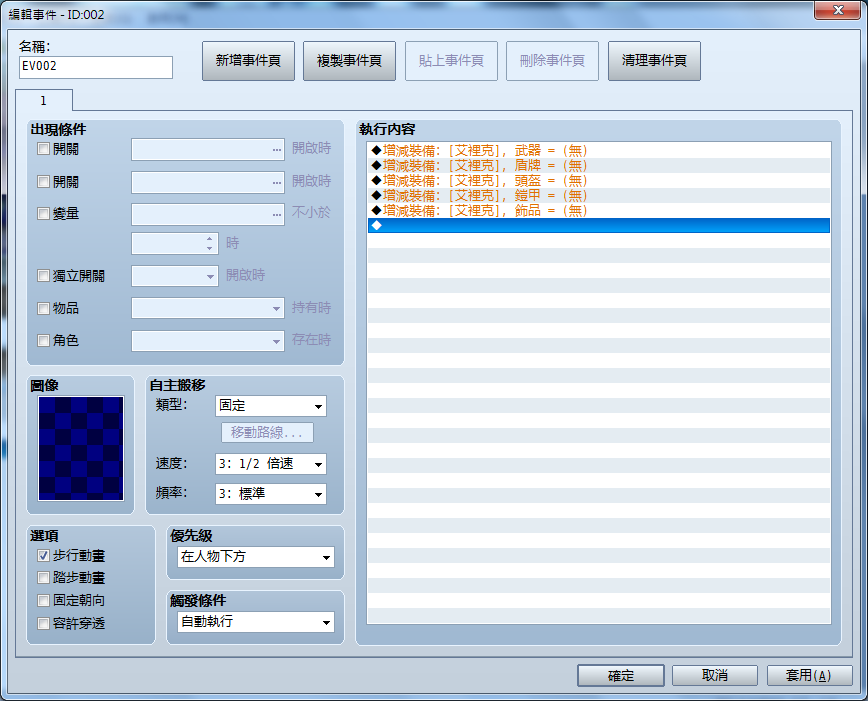Screen dimensions: 868x701
Task: Select the 頭盔 equipment change command
Action: 598,180
